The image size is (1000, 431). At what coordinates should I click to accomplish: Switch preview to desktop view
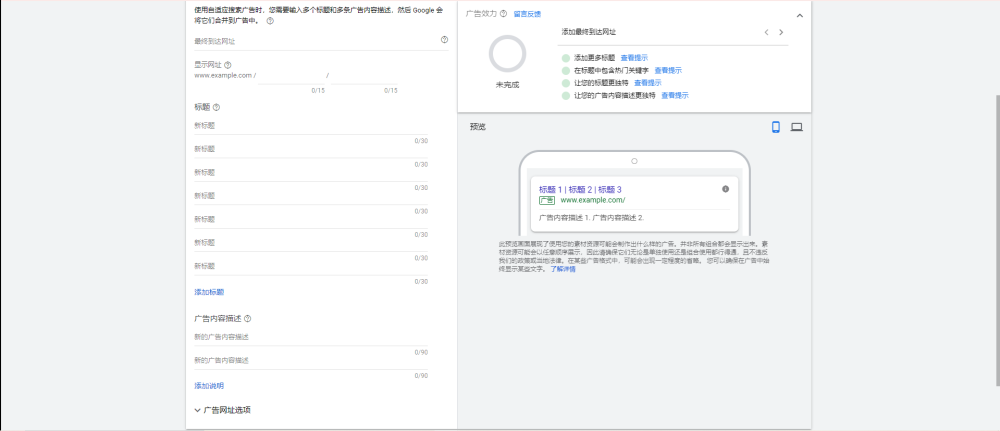point(797,127)
